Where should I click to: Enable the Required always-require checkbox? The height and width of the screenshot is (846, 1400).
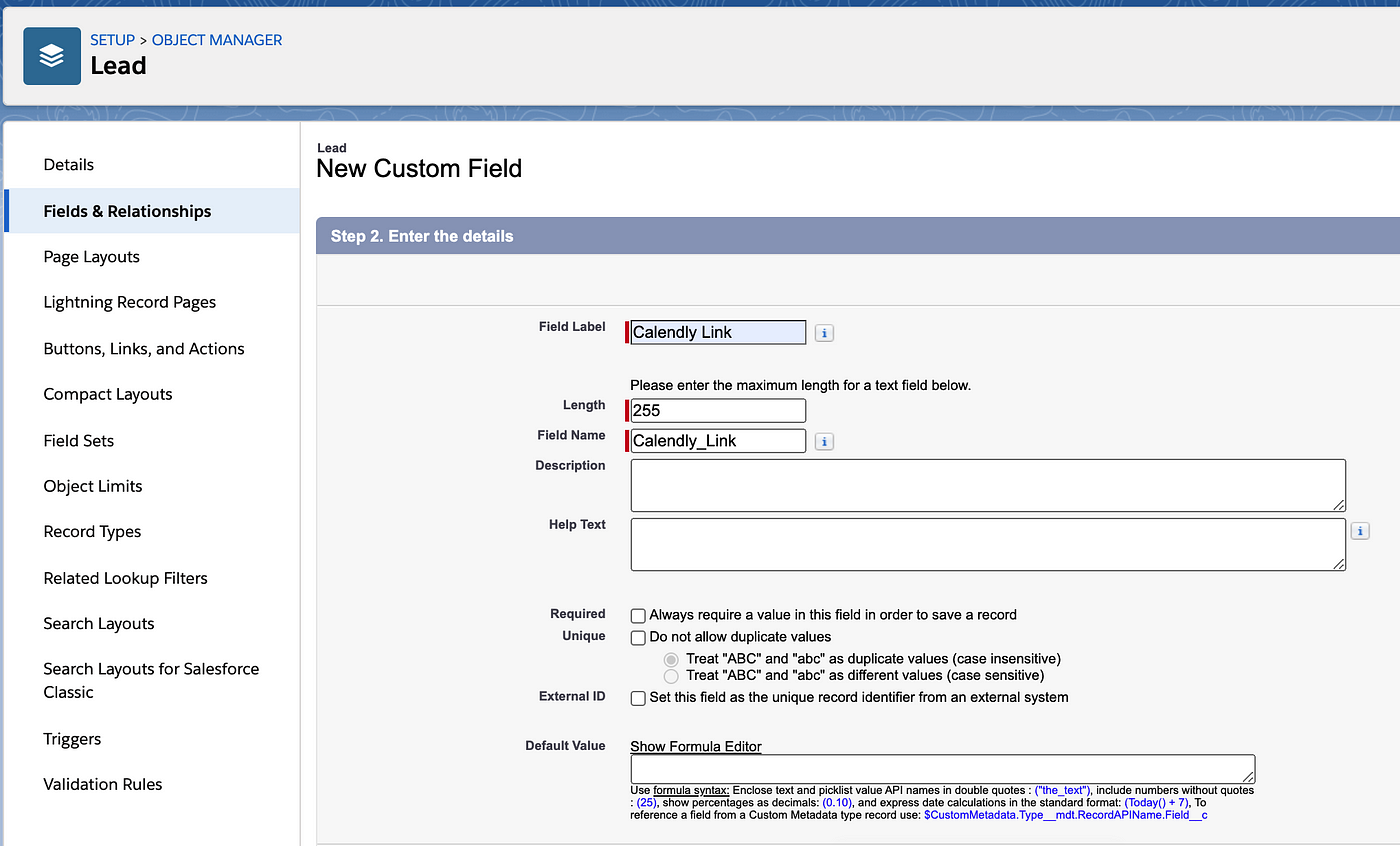[x=638, y=616]
